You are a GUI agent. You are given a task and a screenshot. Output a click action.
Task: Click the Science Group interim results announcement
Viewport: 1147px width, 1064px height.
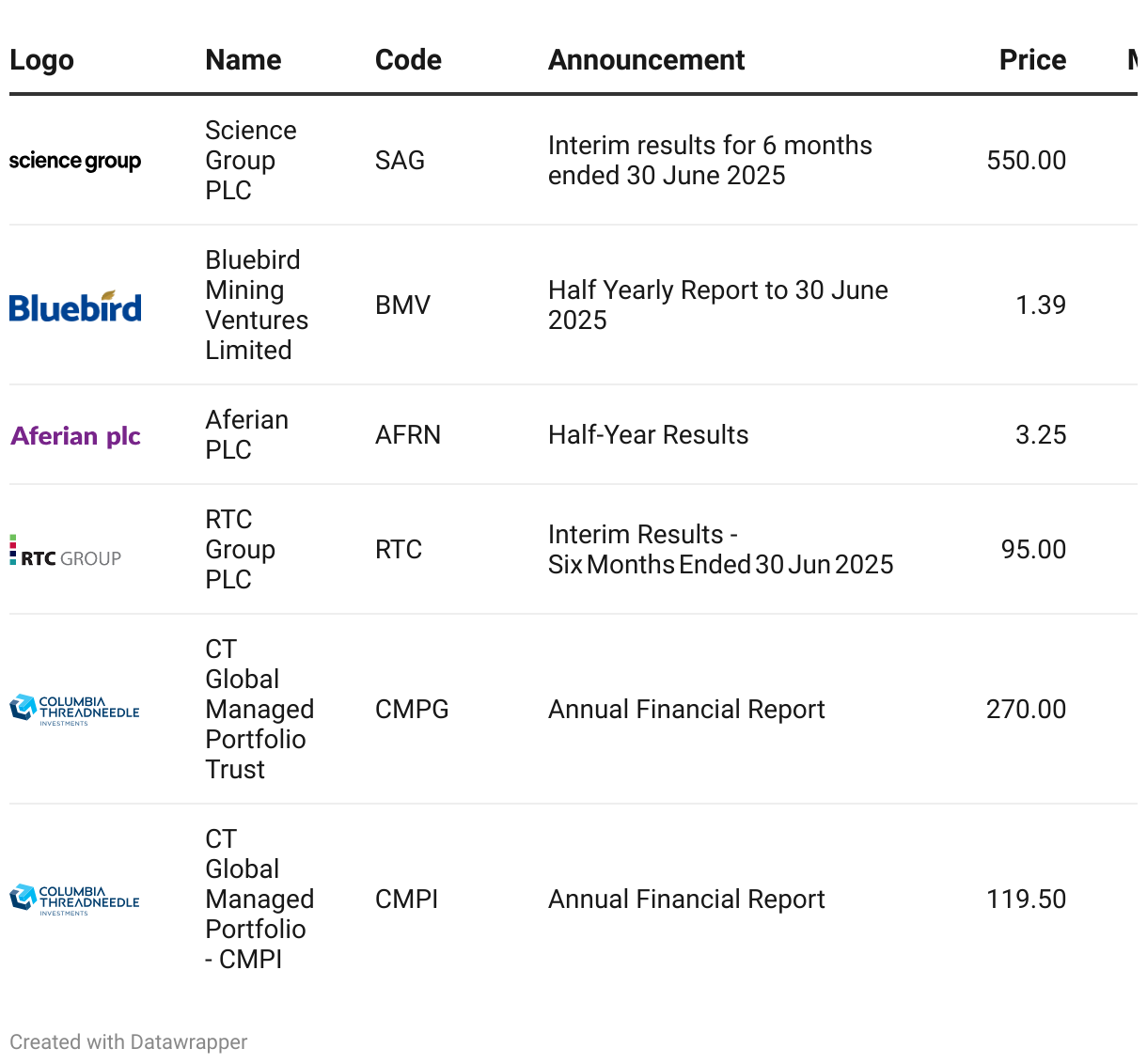(x=710, y=161)
